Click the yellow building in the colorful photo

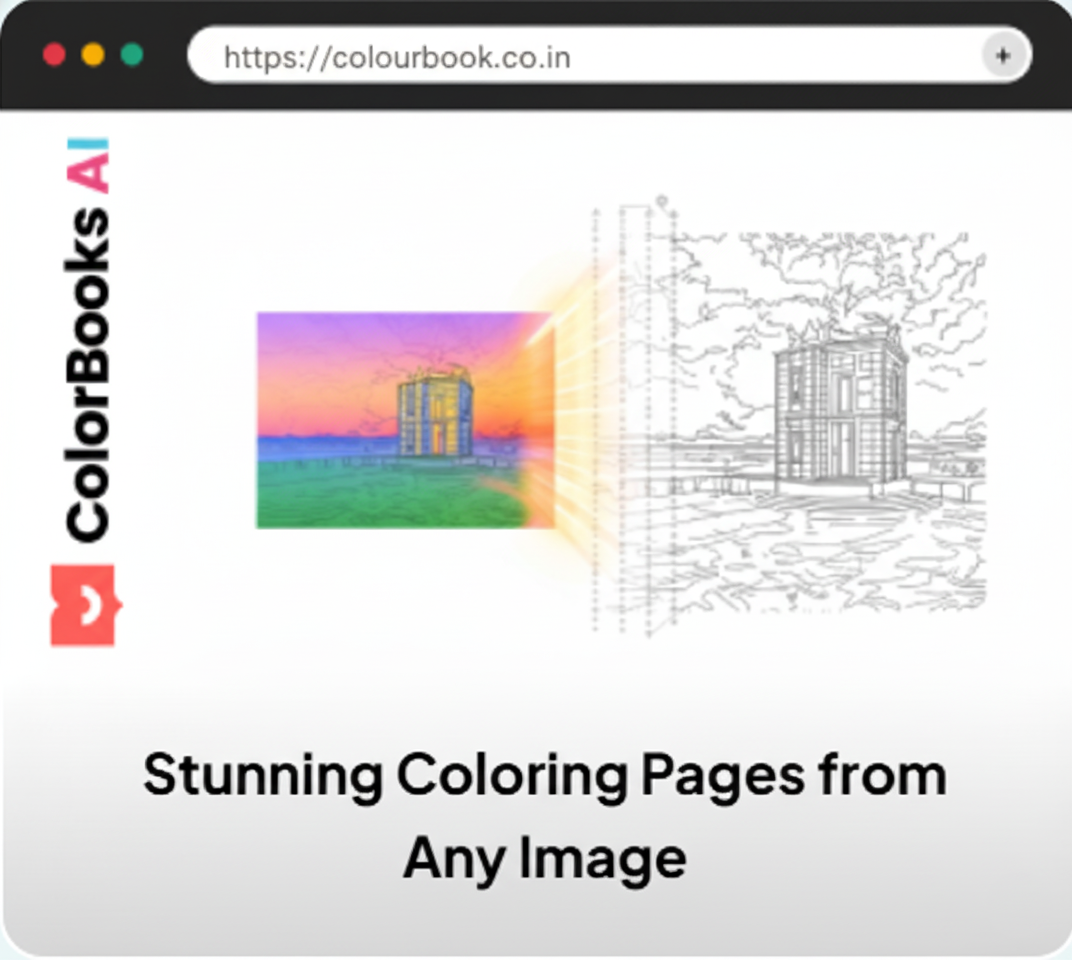pyautogui.click(x=435, y=412)
